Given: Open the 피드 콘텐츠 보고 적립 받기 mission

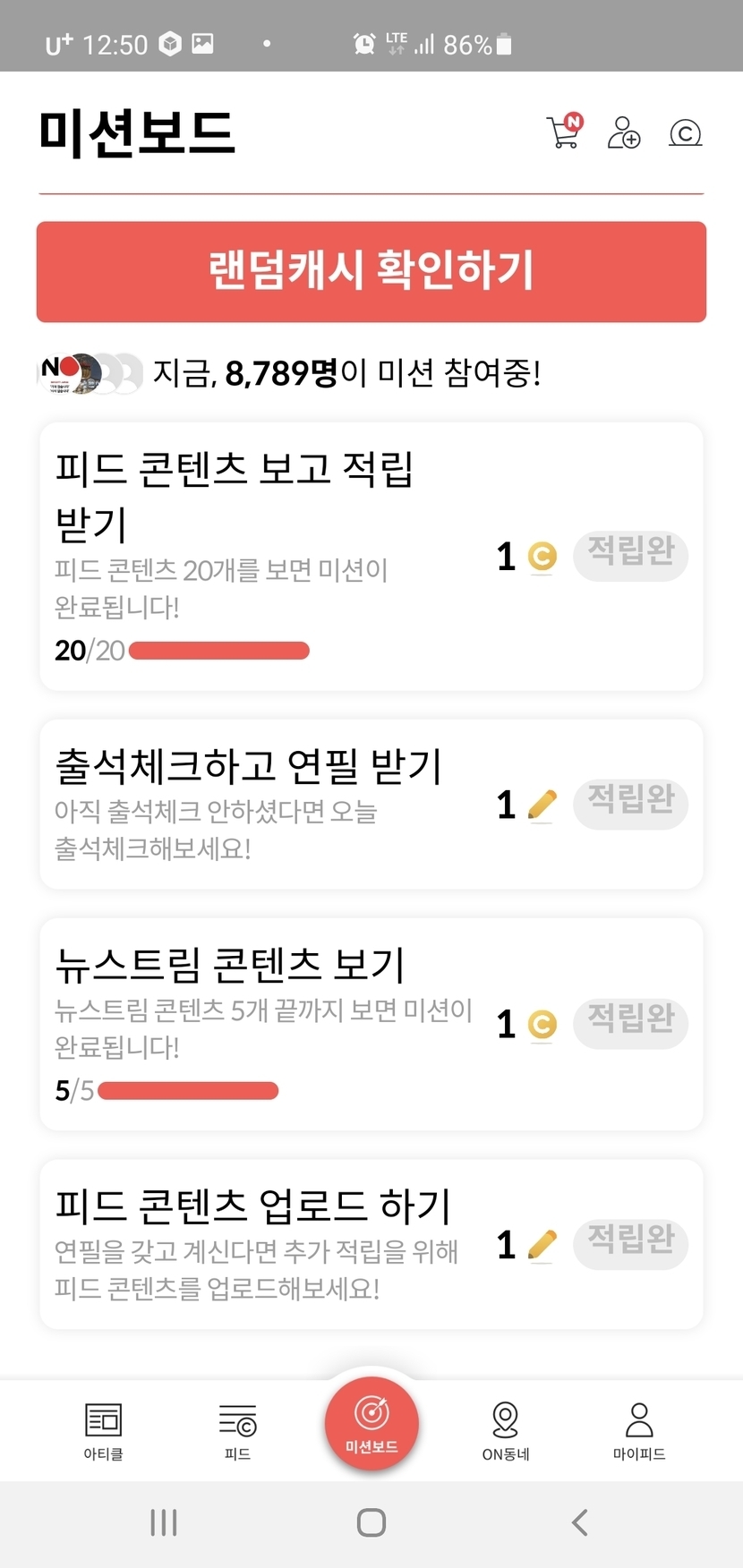Looking at the screenshot, I should (x=235, y=495).
